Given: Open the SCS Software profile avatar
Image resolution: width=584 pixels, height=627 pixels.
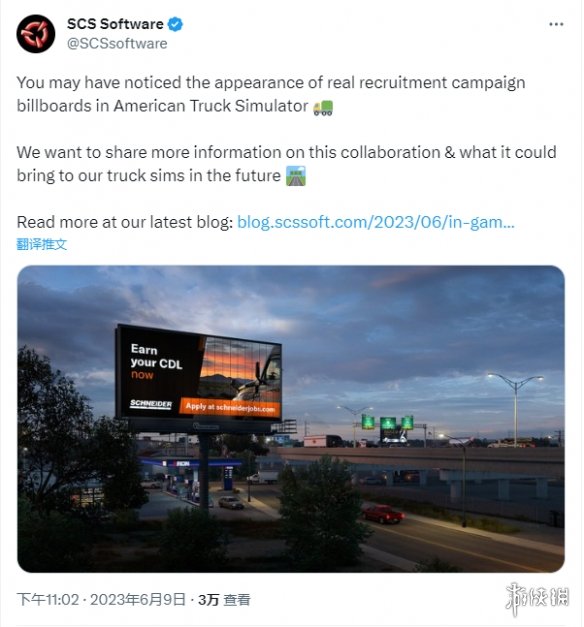Looking at the screenshot, I should click(x=36, y=34).
